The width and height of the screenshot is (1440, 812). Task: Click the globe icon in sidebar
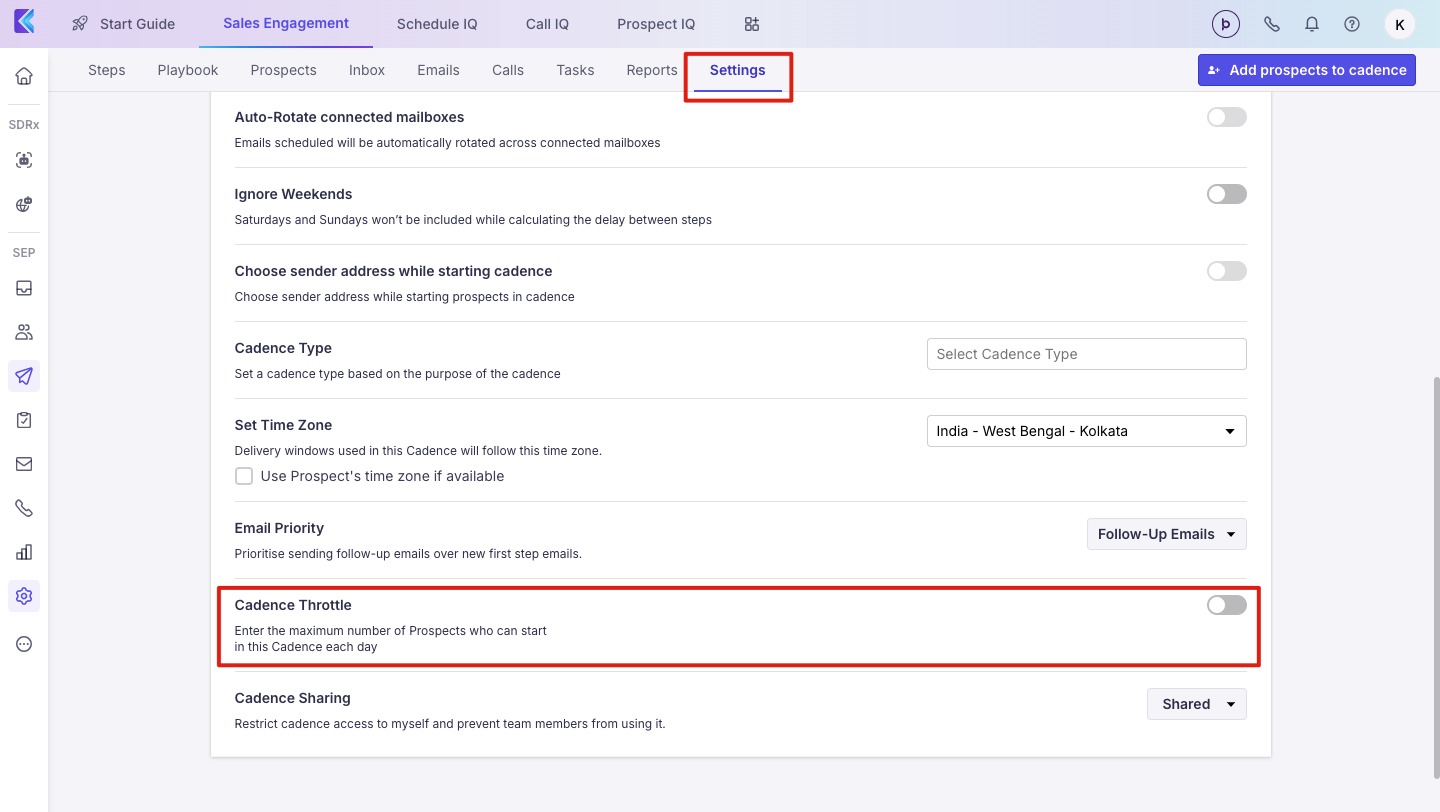(24, 204)
